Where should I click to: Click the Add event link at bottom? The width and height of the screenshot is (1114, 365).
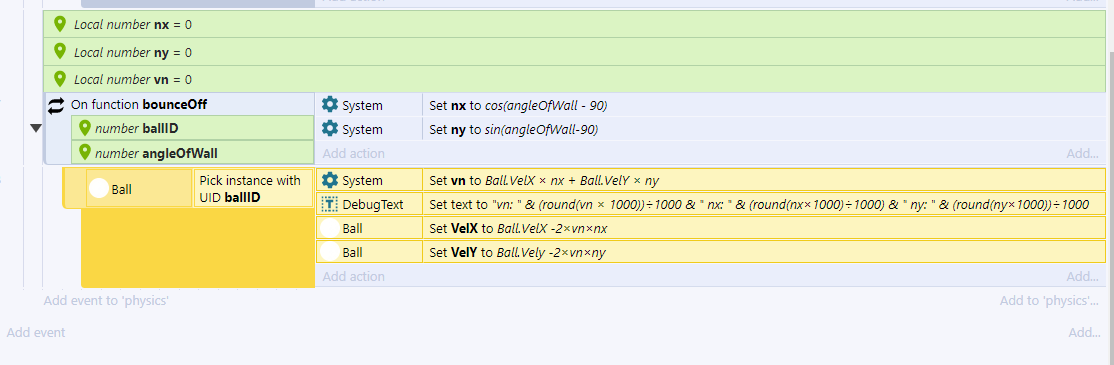pos(36,332)
